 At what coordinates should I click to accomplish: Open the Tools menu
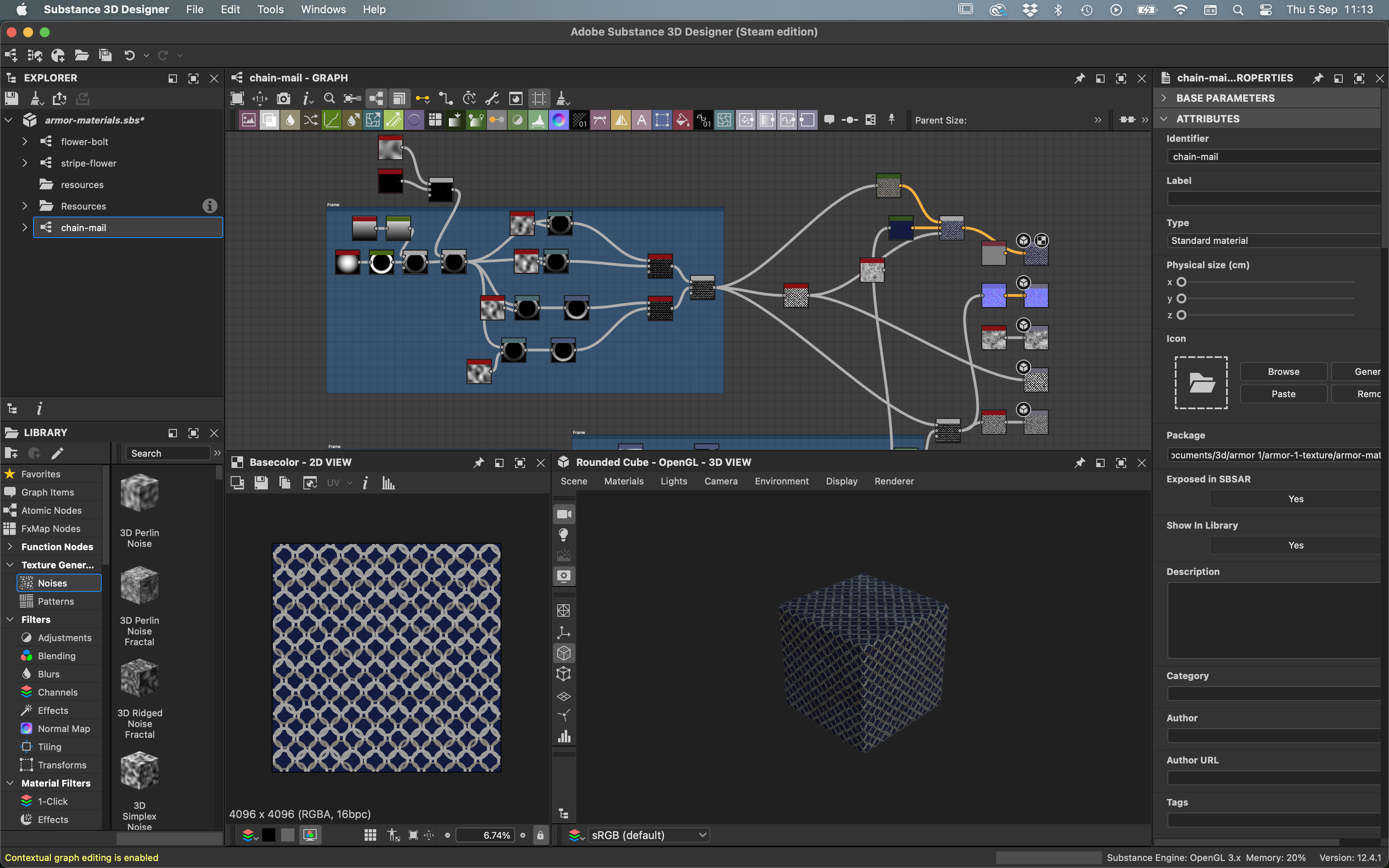[270, 9]
